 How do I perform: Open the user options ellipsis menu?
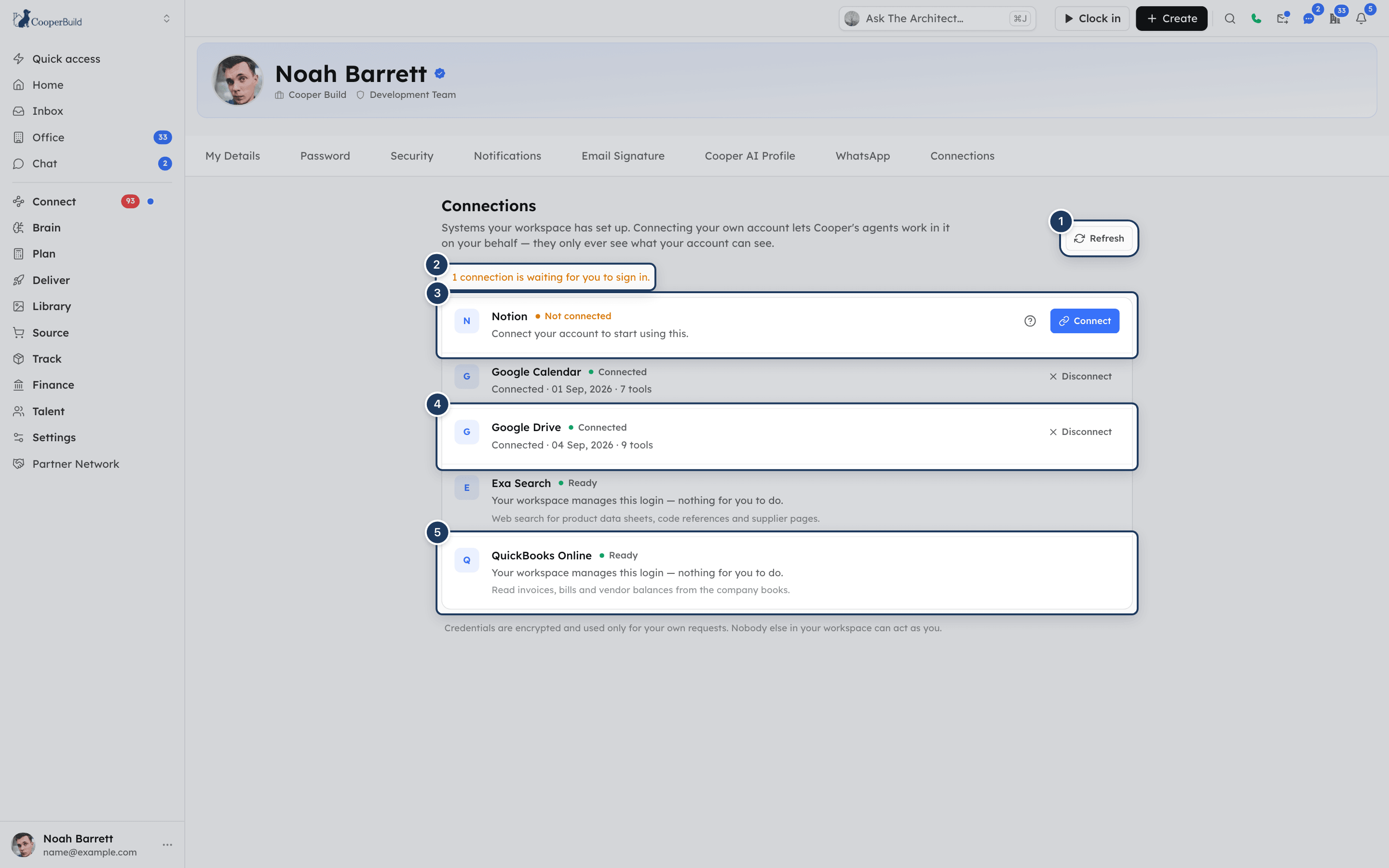[167, 844]
